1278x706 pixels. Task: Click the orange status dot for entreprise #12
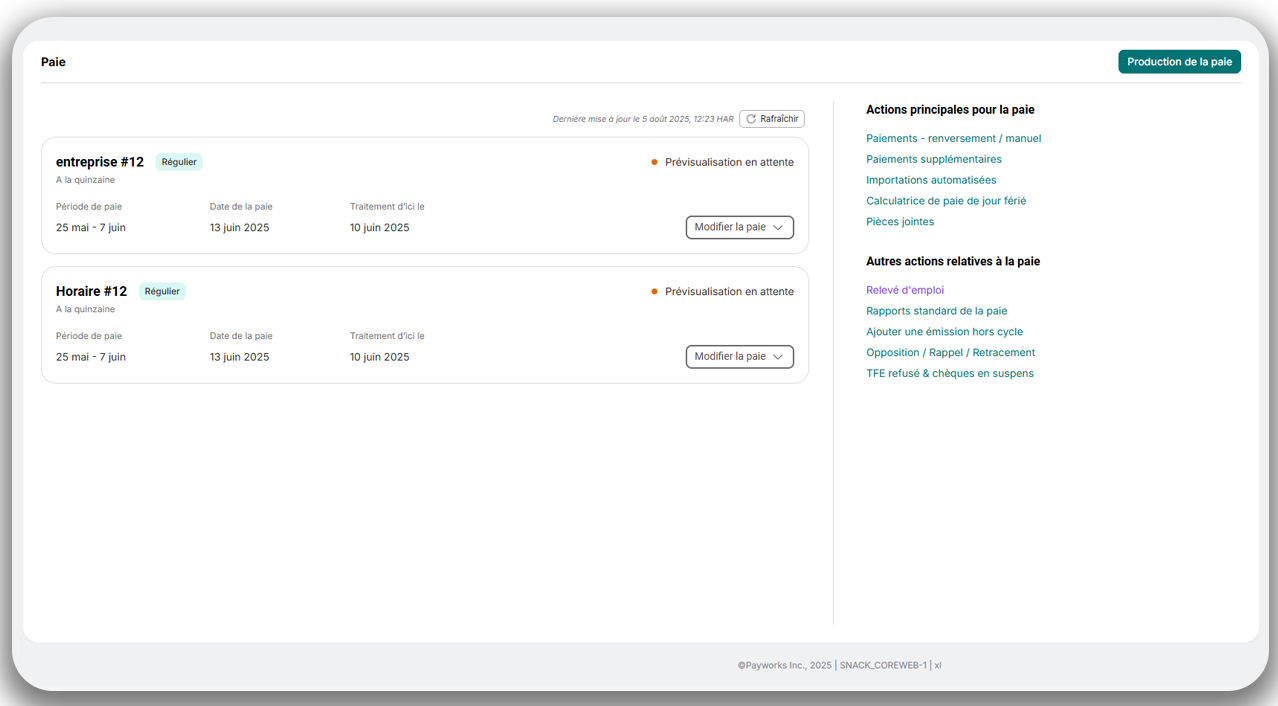pos(654,162)
